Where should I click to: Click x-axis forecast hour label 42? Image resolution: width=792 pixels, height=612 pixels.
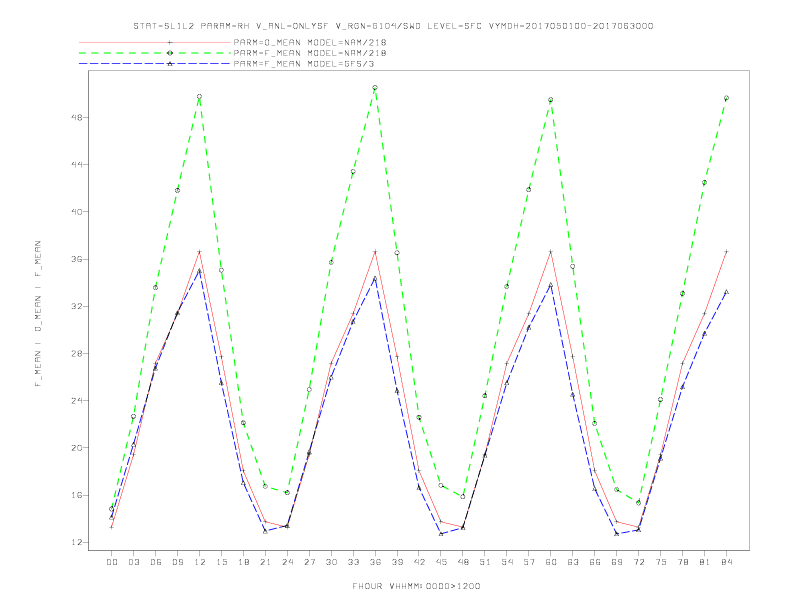coord(419,562)
